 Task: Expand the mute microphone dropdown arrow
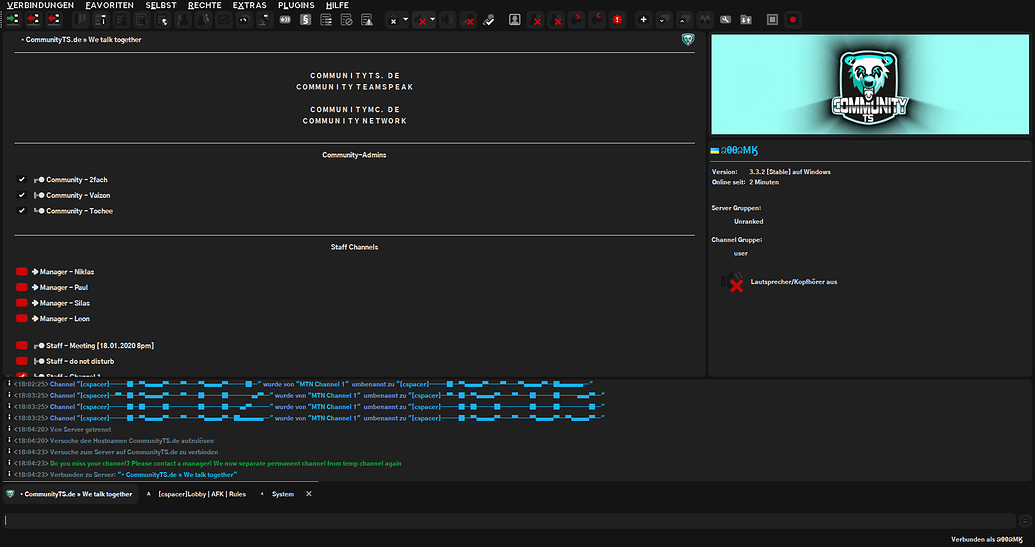coord(433,19)
